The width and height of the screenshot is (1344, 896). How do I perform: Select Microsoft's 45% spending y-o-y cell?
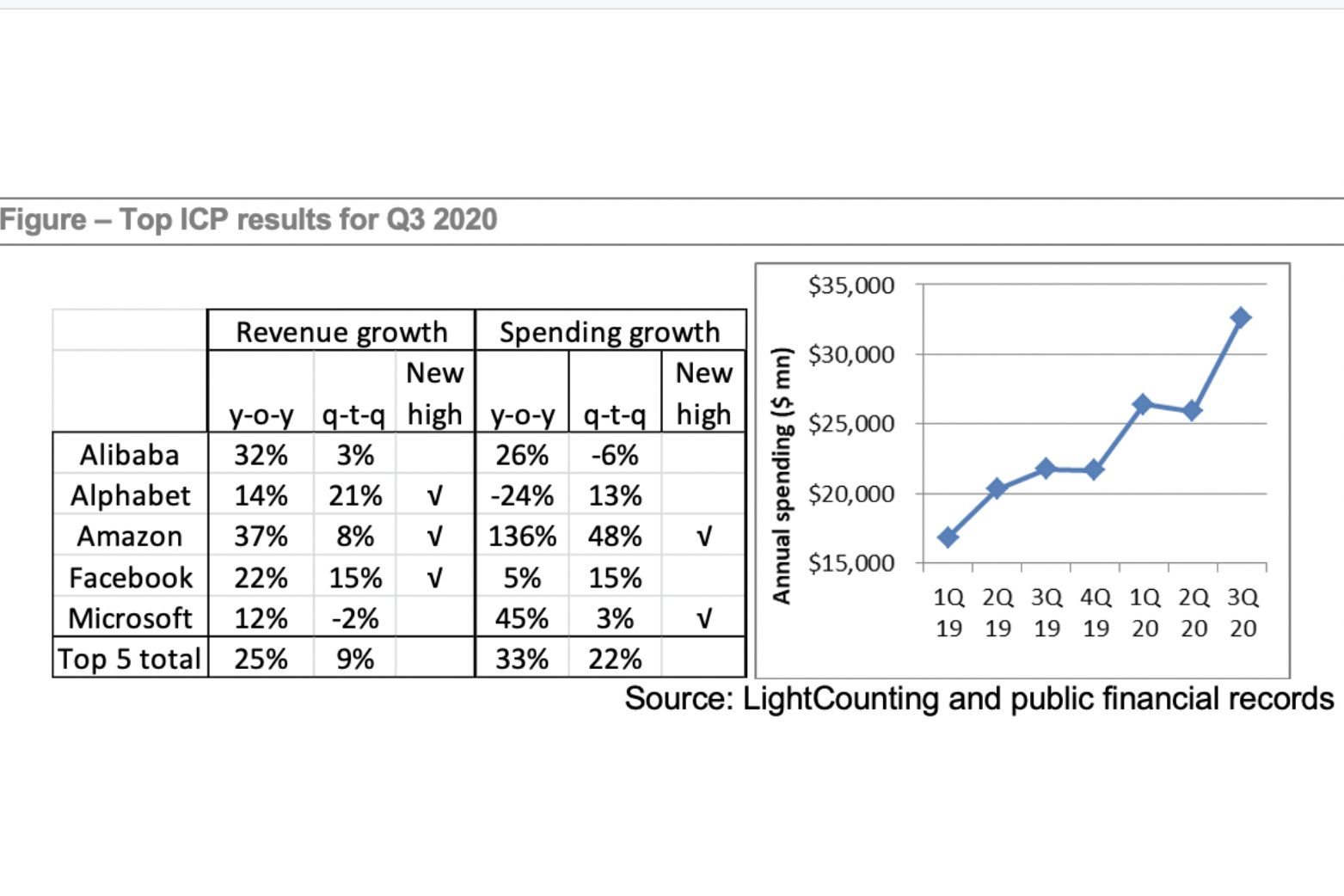pyautogui.click(x=522, y=617)
